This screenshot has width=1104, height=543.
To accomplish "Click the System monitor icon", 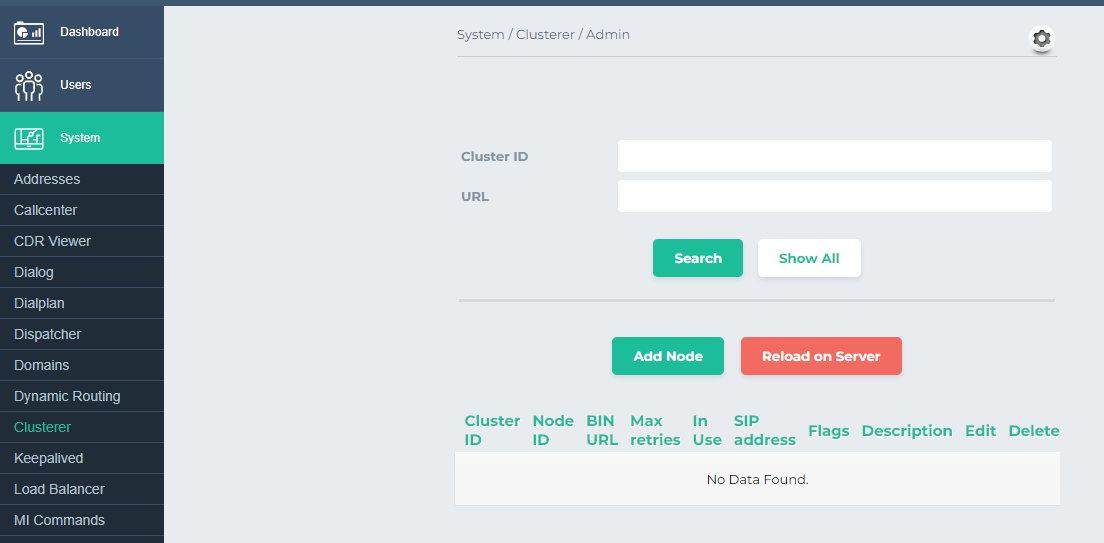I will pos(29,138).
